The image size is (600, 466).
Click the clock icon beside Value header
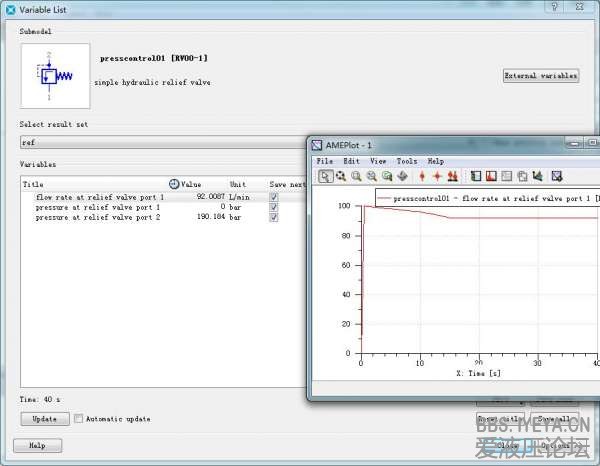174,184
